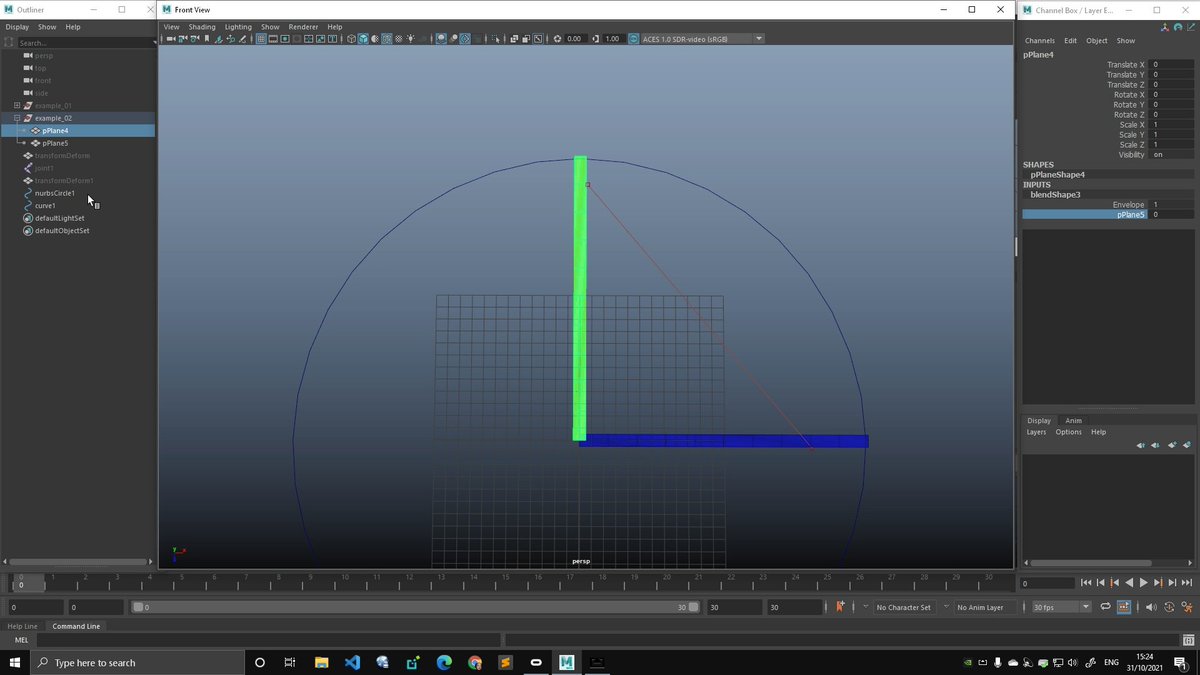This screenshot has height=675, width=1200.
Task: Open the layer editor Options menu
Action: click(1069, 432)
